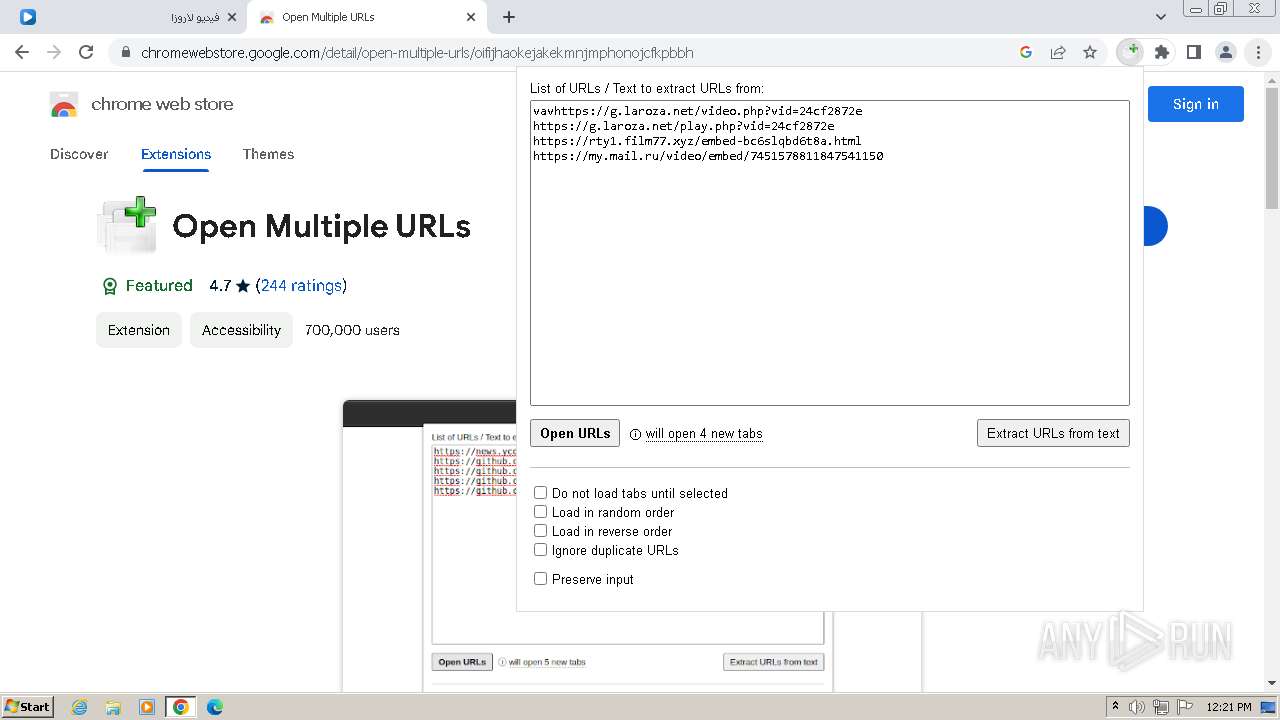Open Multiple URLs extension icon
This screenshot has height=720, width=1280.
click(x=1131, y=52)
